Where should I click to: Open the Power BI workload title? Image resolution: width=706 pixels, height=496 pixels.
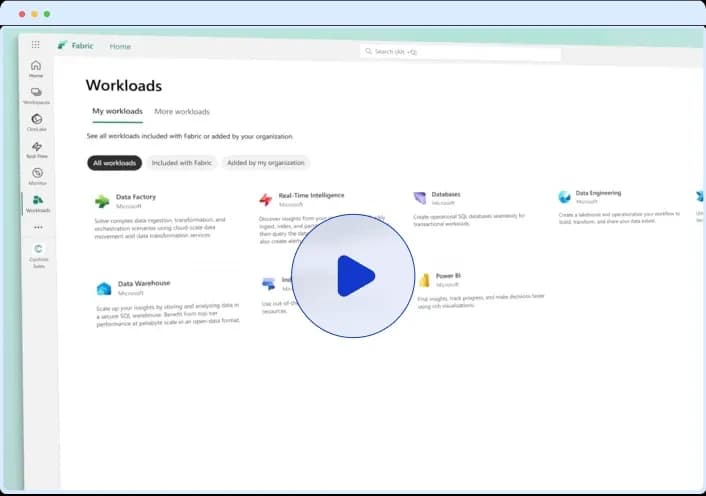point(448,275)
